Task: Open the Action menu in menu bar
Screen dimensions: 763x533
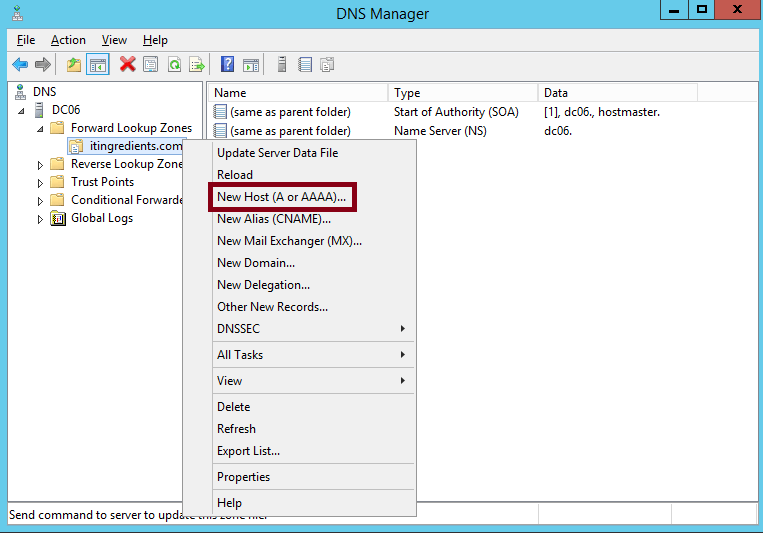Action: click(x=68, y=40)
